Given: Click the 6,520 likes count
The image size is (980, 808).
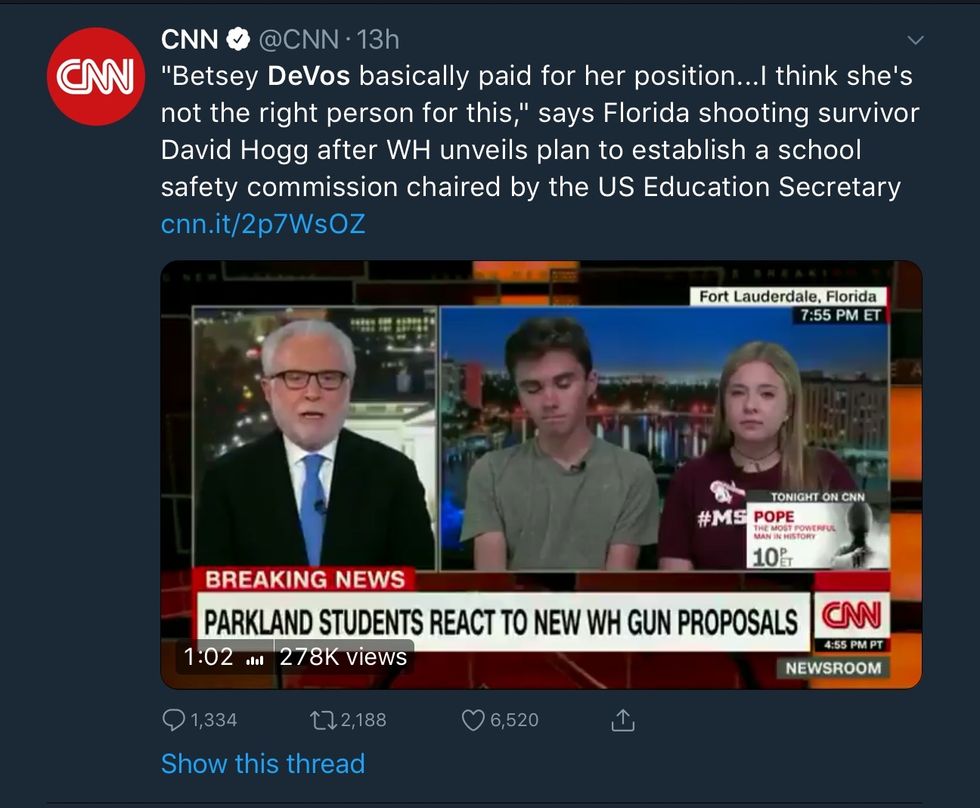Looking at the screenshot, I should coord(514,720).
